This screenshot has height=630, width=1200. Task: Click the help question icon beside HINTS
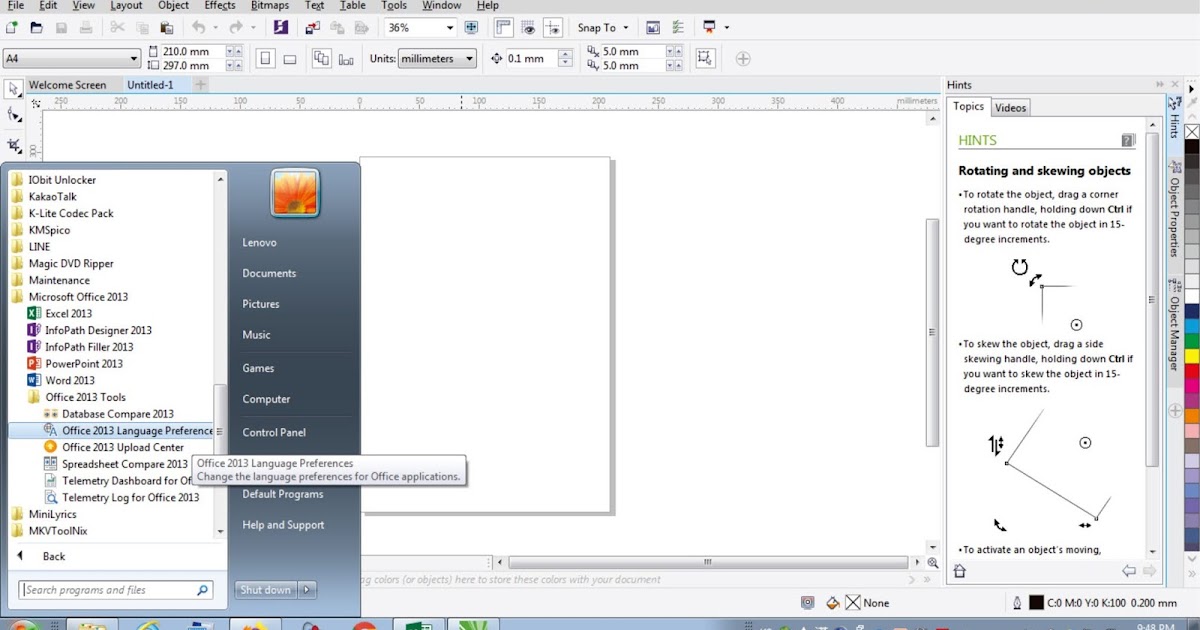pos(1128,141)
